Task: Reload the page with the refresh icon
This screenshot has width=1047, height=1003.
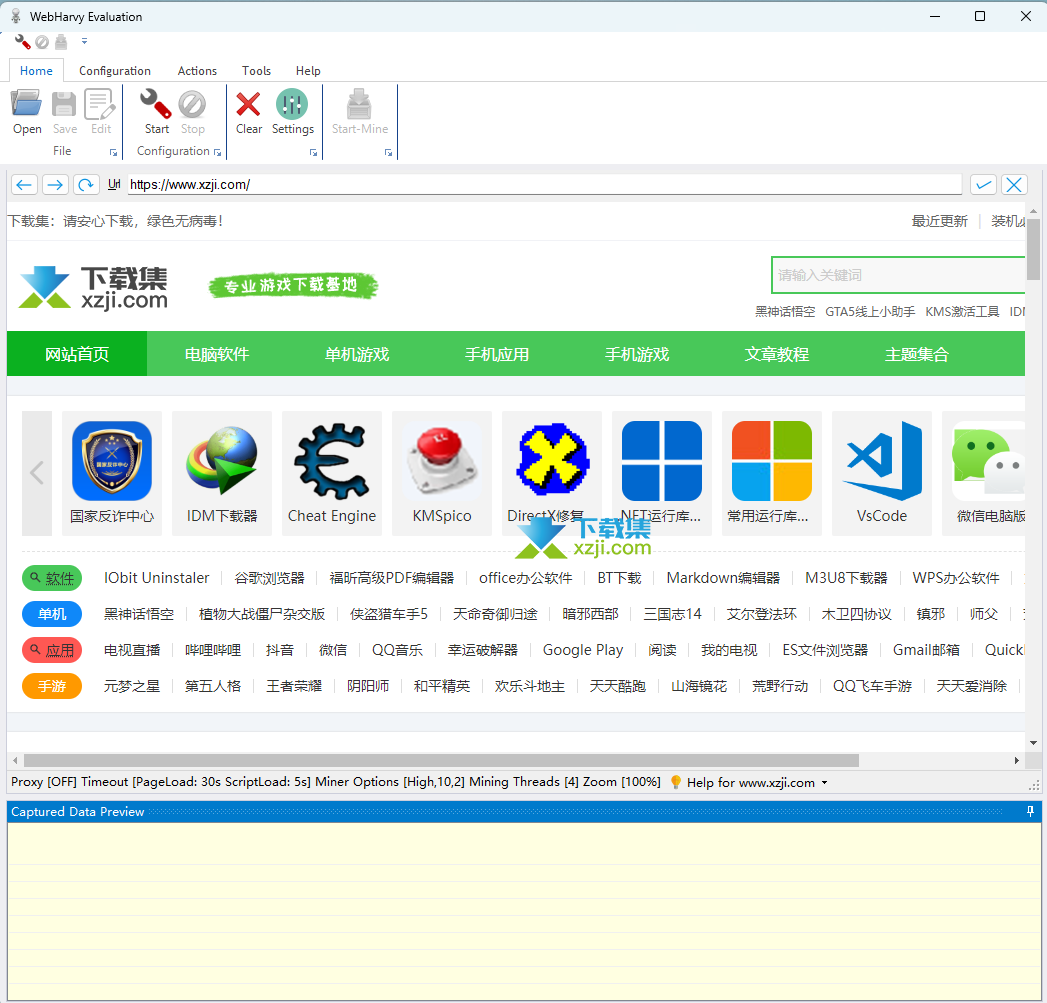Action: [86, 184]
